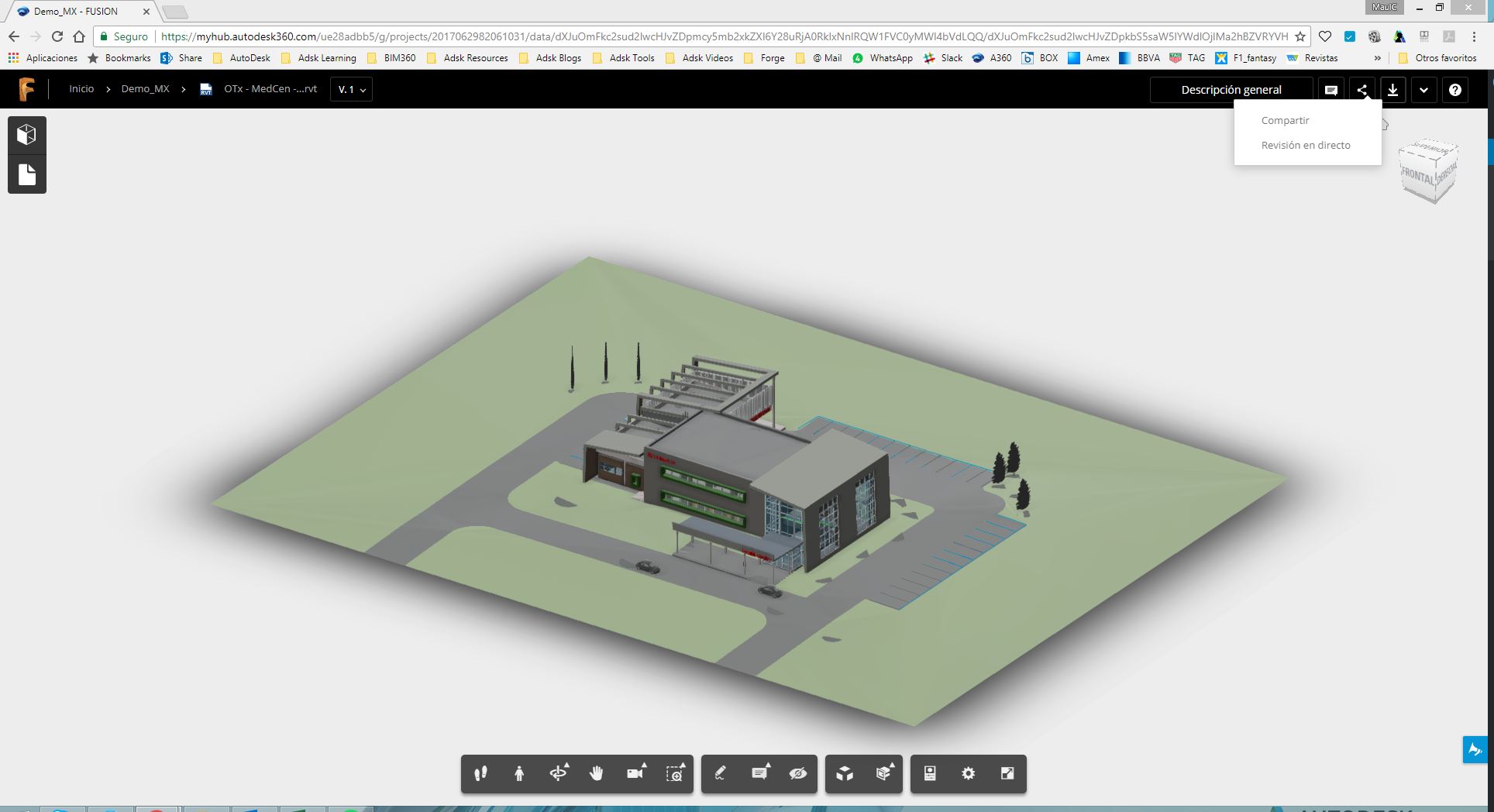1494x812 pixels.
Task: Expand the chevron next to download button
Action: [x=1424, y=89]
